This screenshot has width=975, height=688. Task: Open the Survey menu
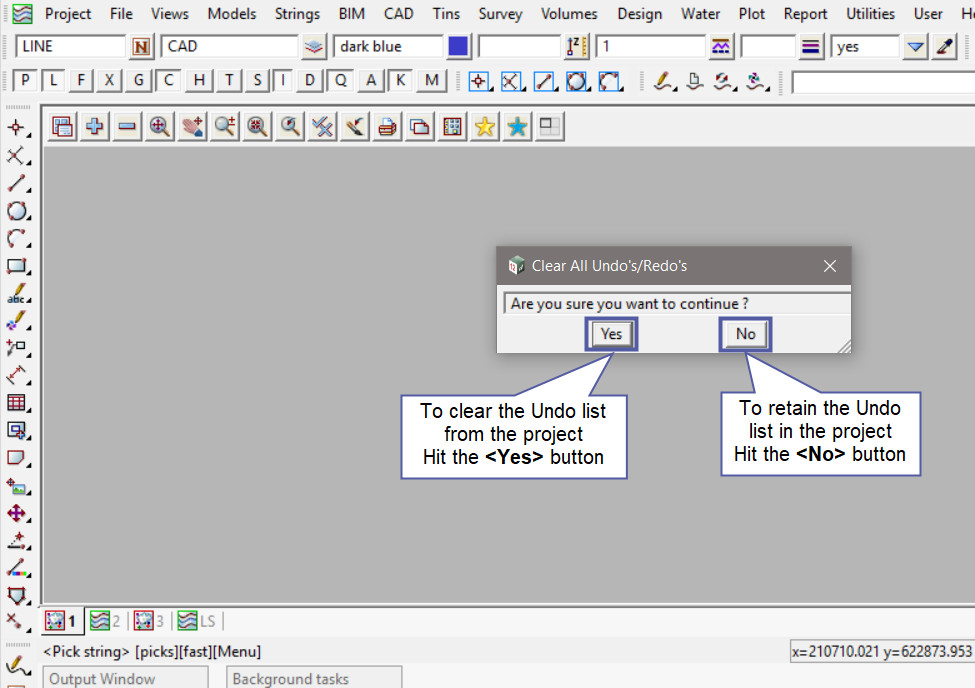[500, 14]
